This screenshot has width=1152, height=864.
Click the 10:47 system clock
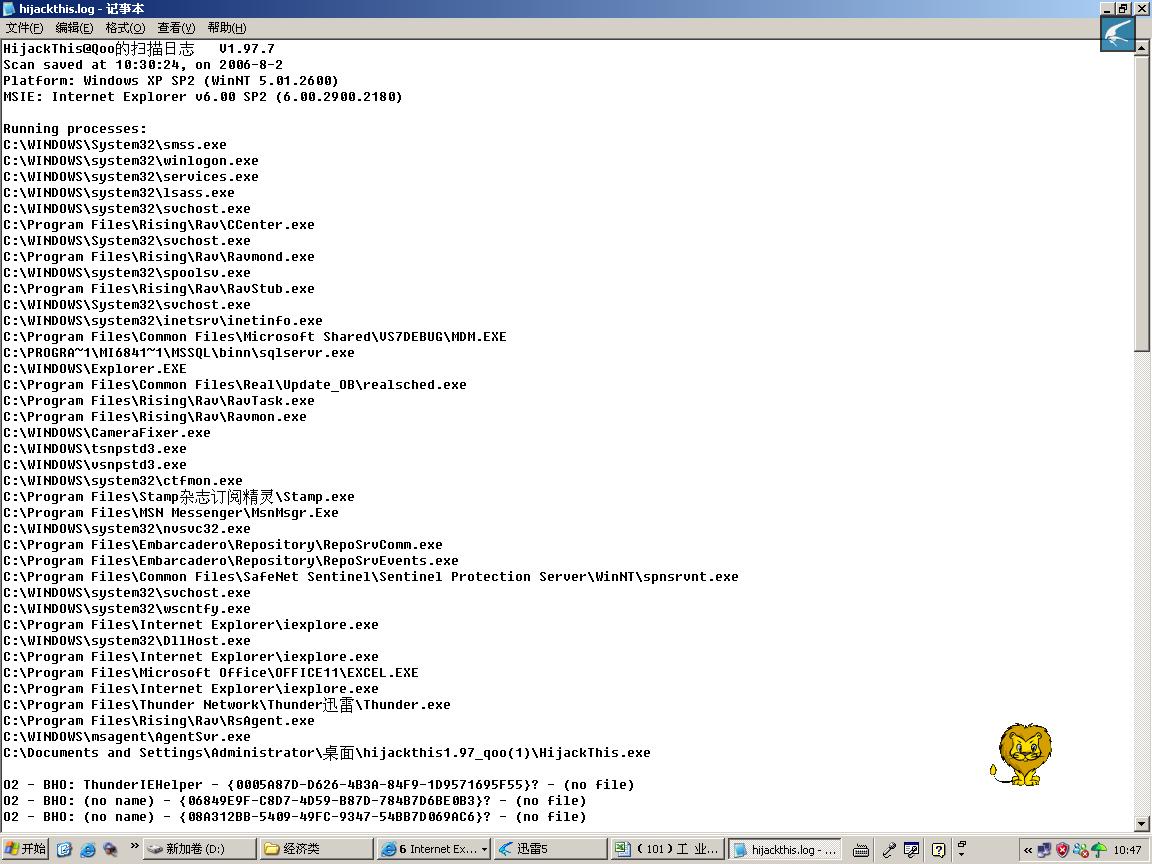[1127, 850]
